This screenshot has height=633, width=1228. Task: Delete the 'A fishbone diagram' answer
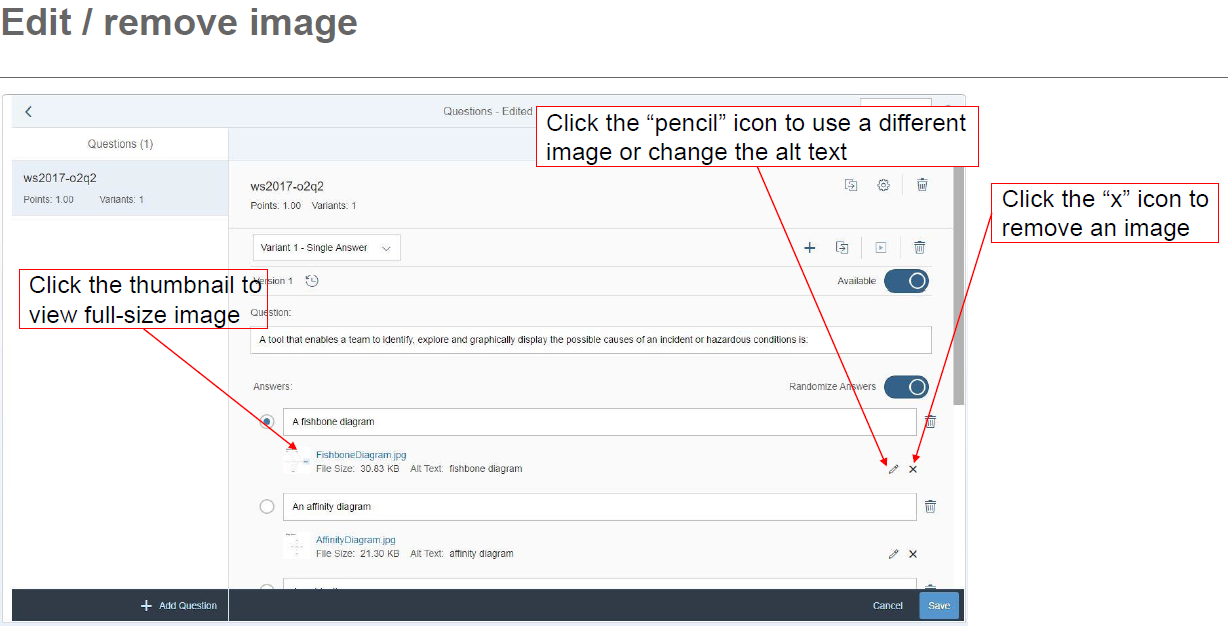tap(930, 422)
